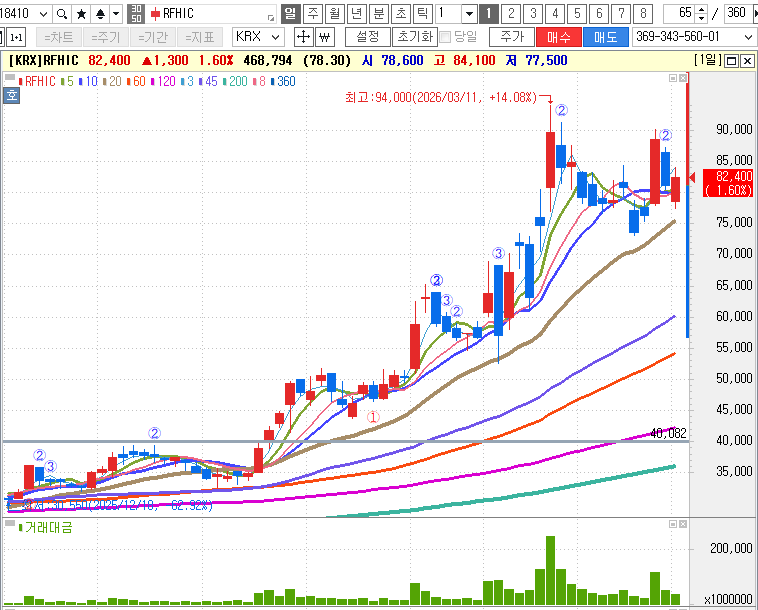Close the chart pane with X icon
The height and width of the screenshot is (610, 758).
tap(747, 61)
